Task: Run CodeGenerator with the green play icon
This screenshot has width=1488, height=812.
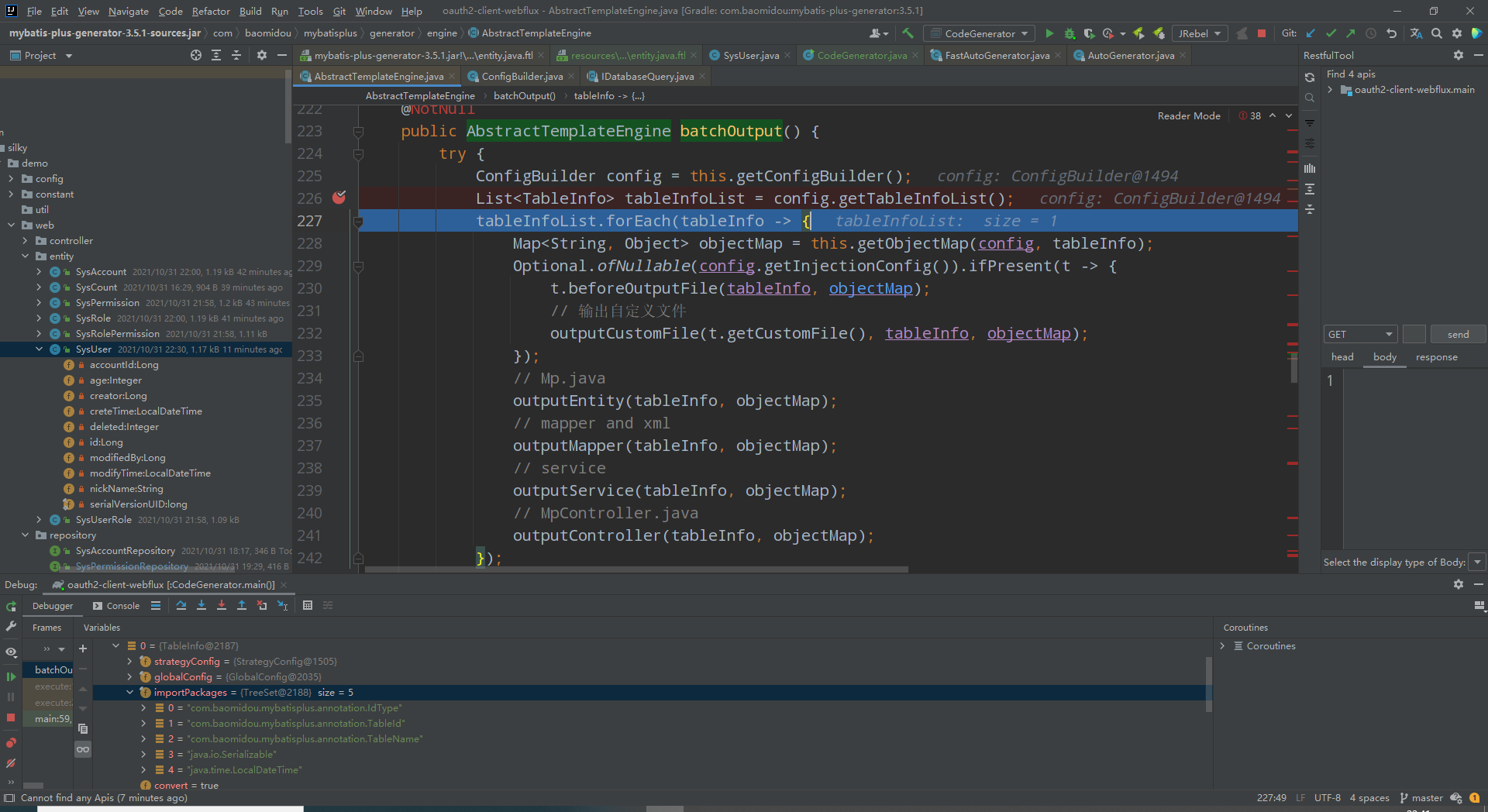Action: 1049,33
